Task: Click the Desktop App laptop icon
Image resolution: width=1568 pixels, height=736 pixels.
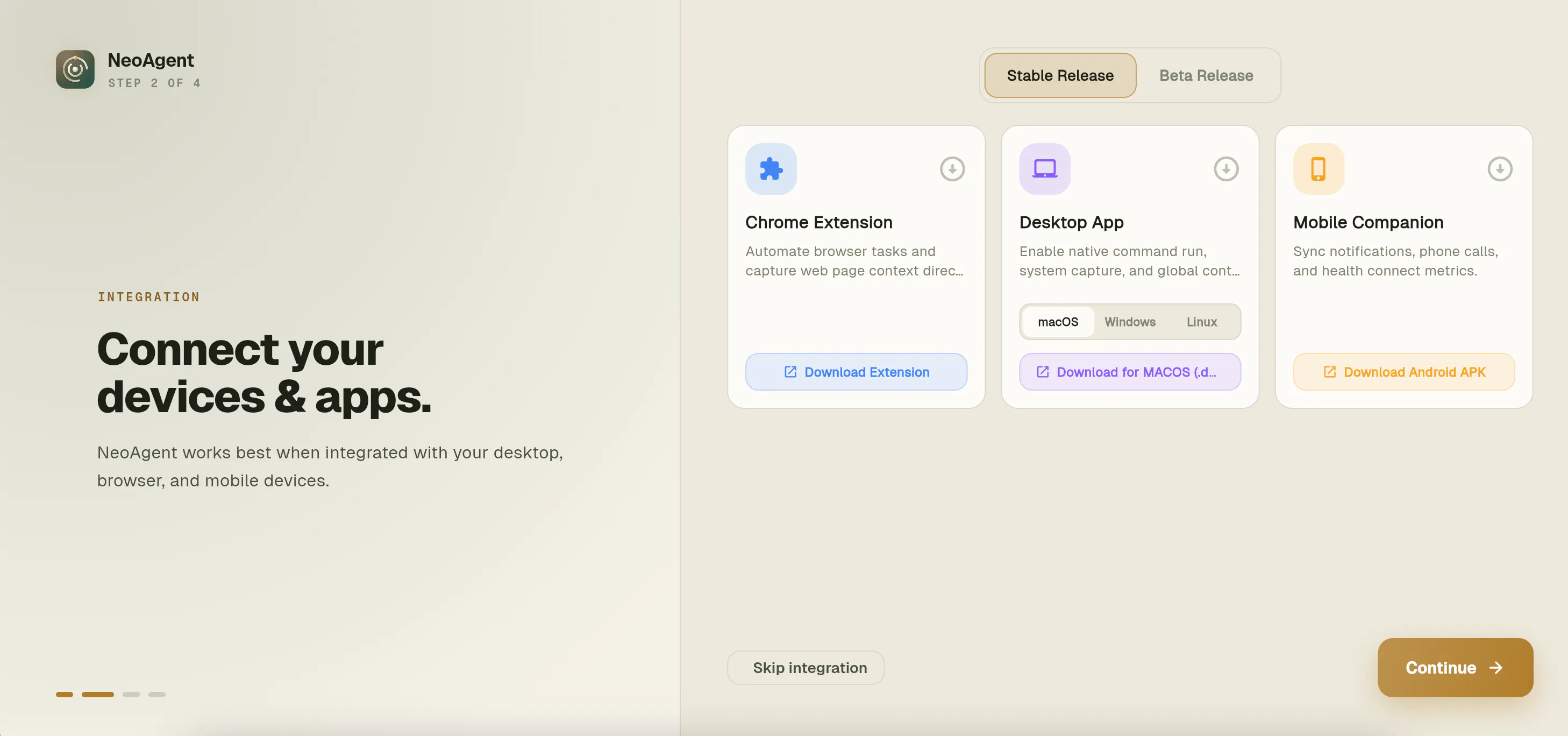Action: tap(1044, 169)
